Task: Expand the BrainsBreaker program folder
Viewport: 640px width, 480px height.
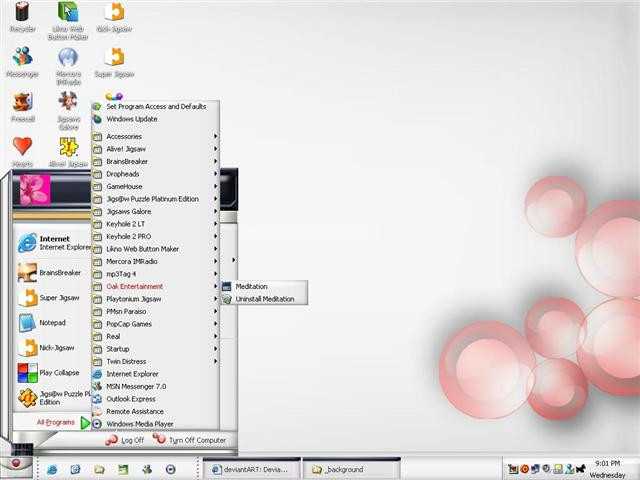Action: (156, 162)
